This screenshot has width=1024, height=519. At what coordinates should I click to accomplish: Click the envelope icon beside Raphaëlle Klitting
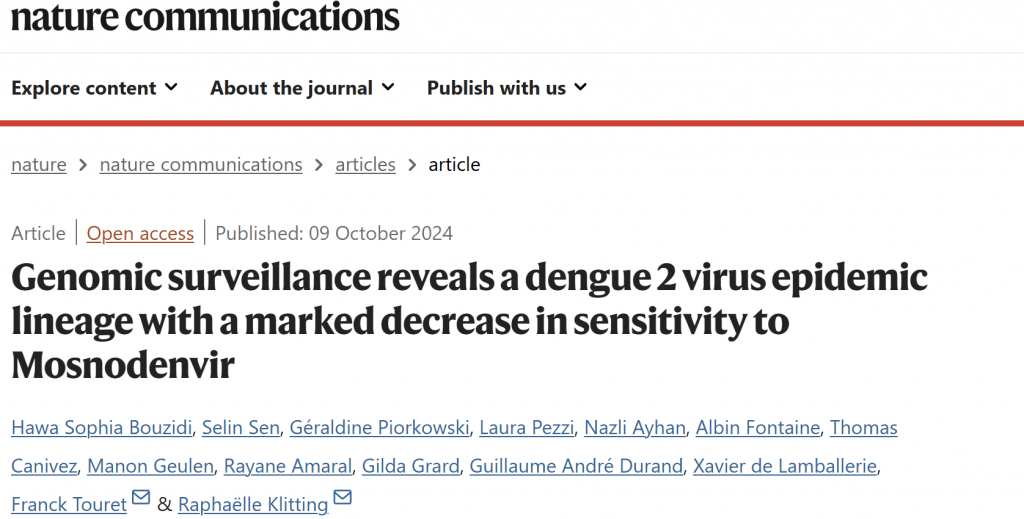343,498
